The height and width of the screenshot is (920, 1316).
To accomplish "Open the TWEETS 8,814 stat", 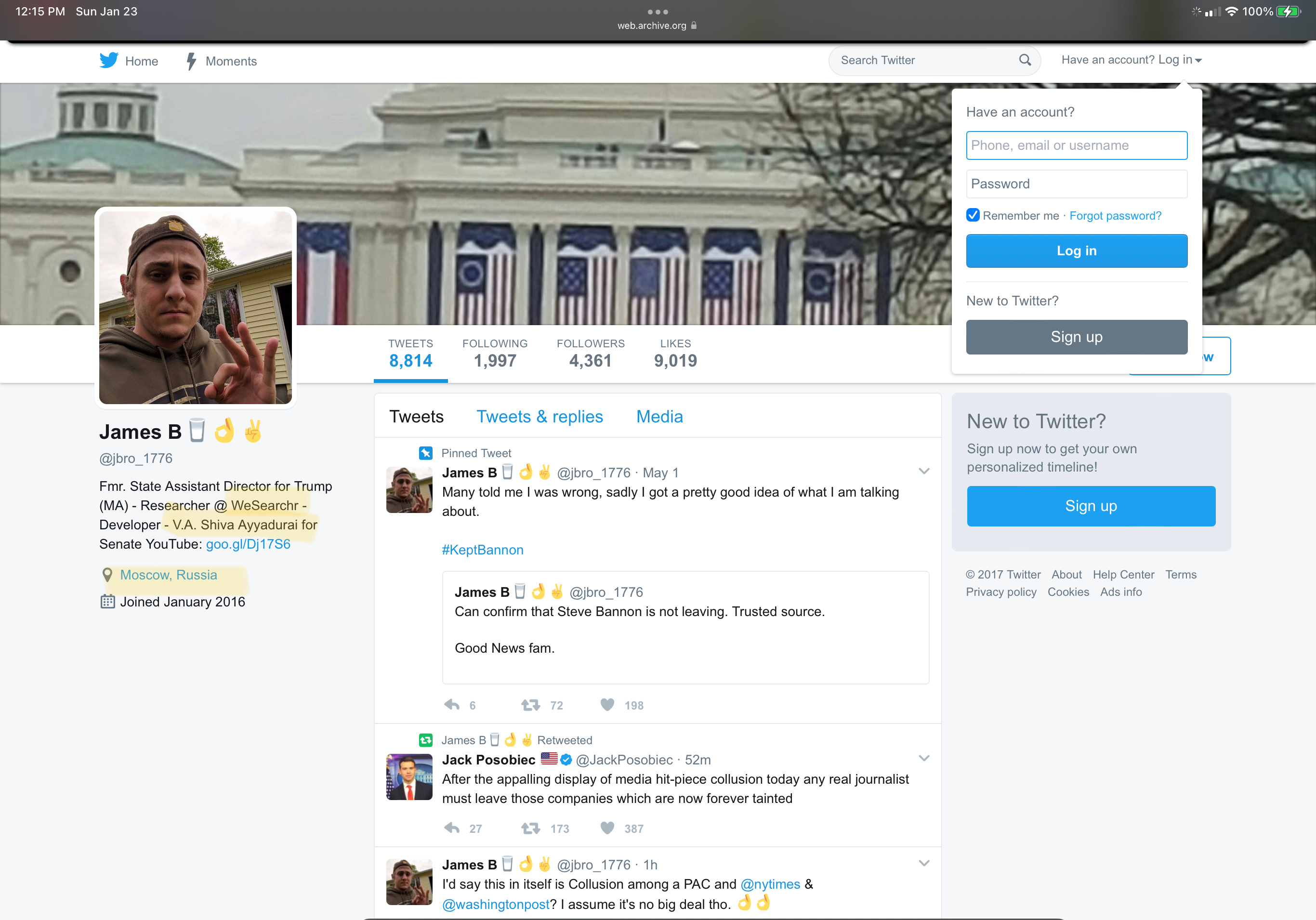I will [x=410, y=353].
